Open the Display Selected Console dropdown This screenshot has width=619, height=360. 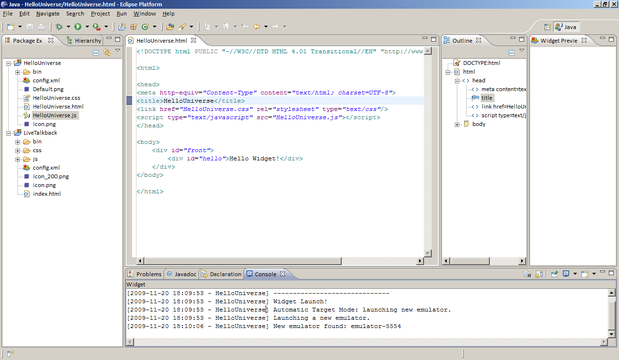[575, 274]
